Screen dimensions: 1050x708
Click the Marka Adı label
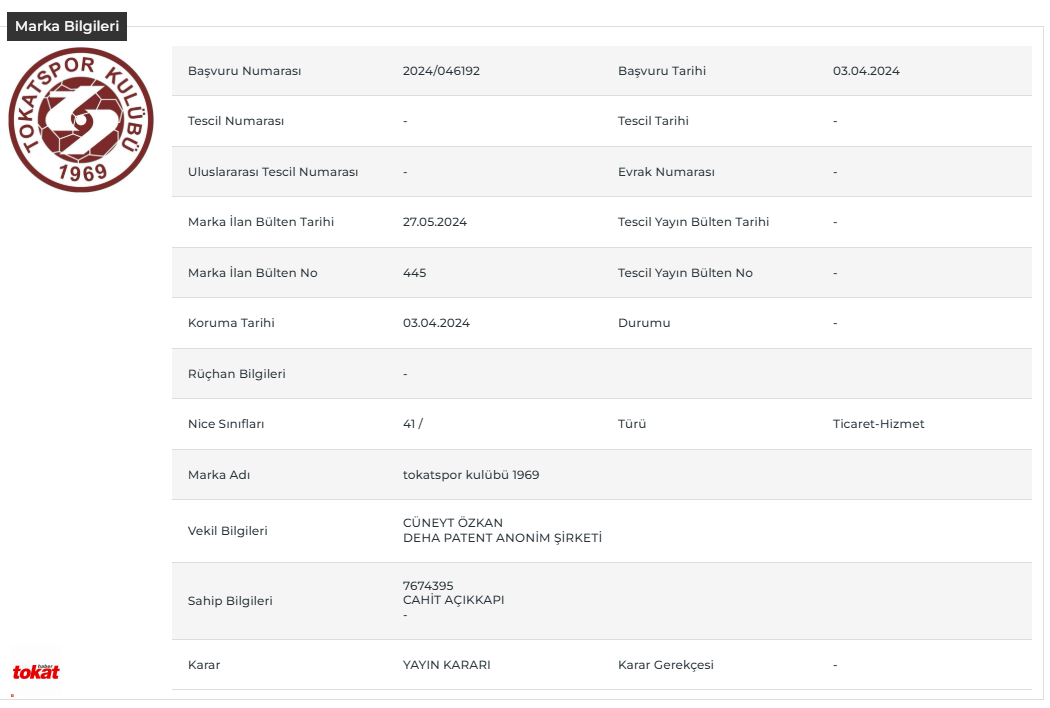coord(218,475)
